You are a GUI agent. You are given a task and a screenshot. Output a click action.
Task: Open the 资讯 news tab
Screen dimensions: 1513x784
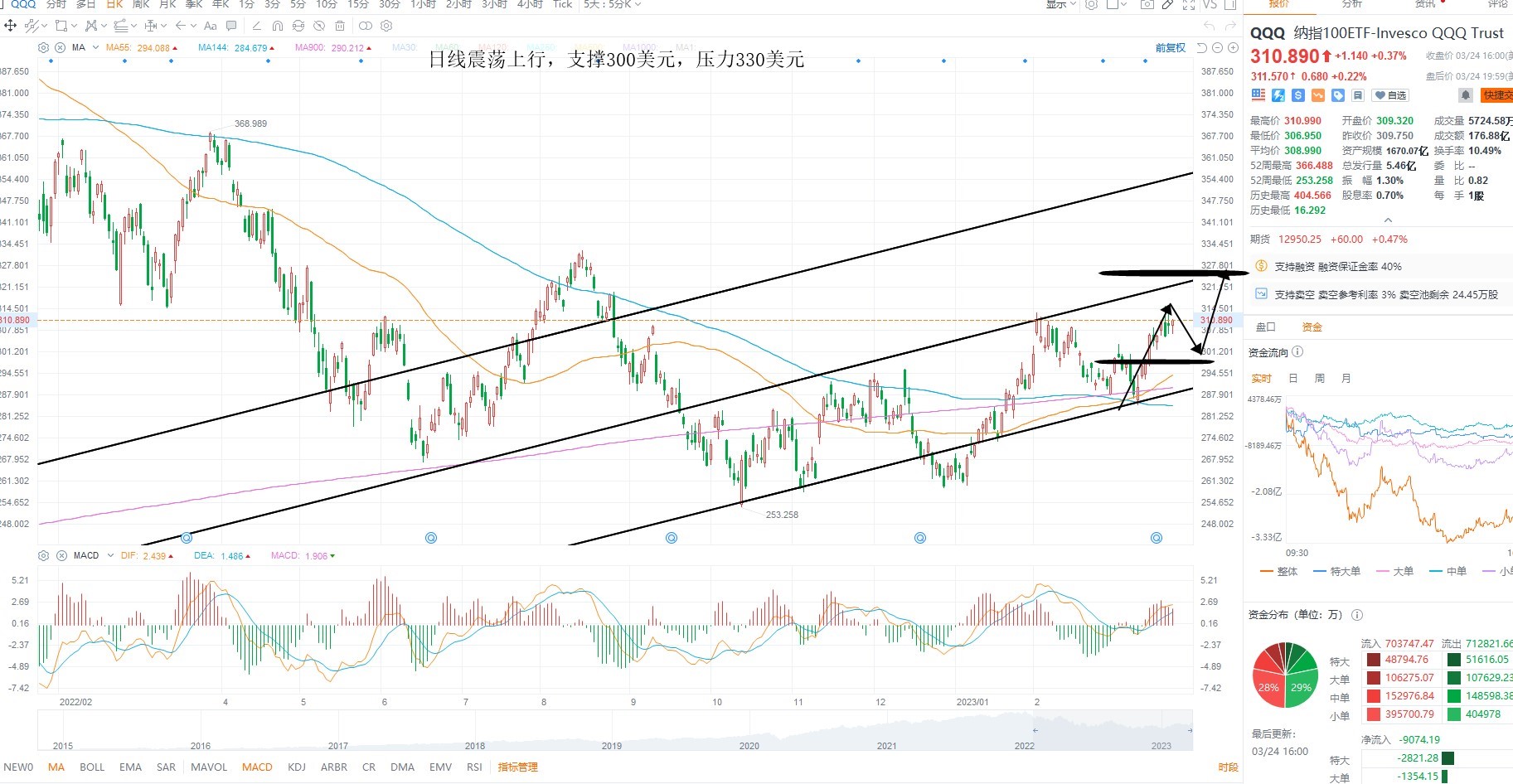point(1424,4)
